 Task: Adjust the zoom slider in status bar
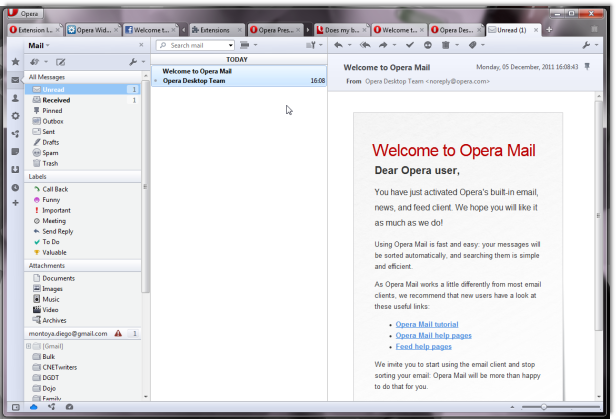click(x=544, y=407)
